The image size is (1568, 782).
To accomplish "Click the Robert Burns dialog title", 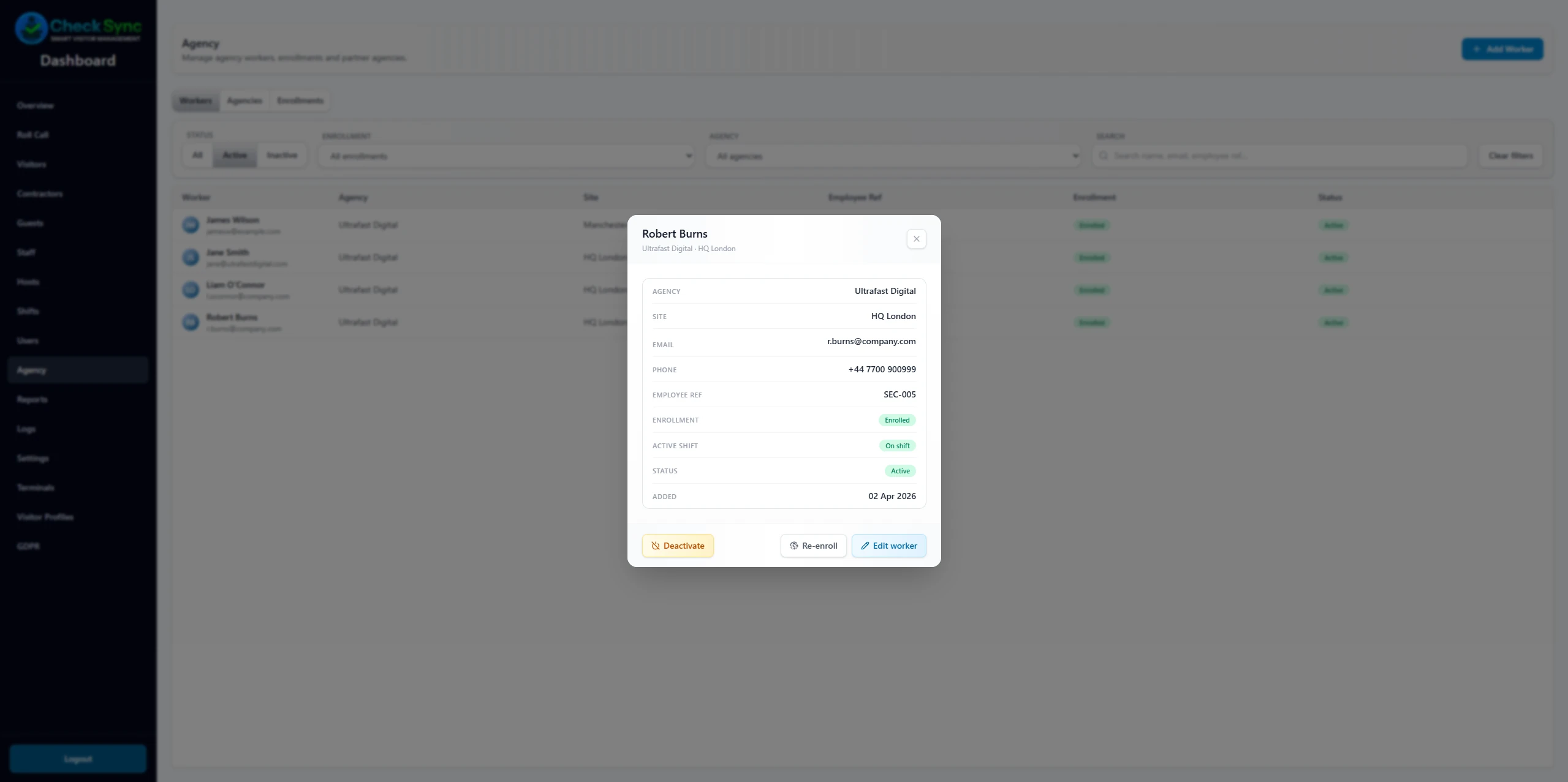I will tap(675, 233).
